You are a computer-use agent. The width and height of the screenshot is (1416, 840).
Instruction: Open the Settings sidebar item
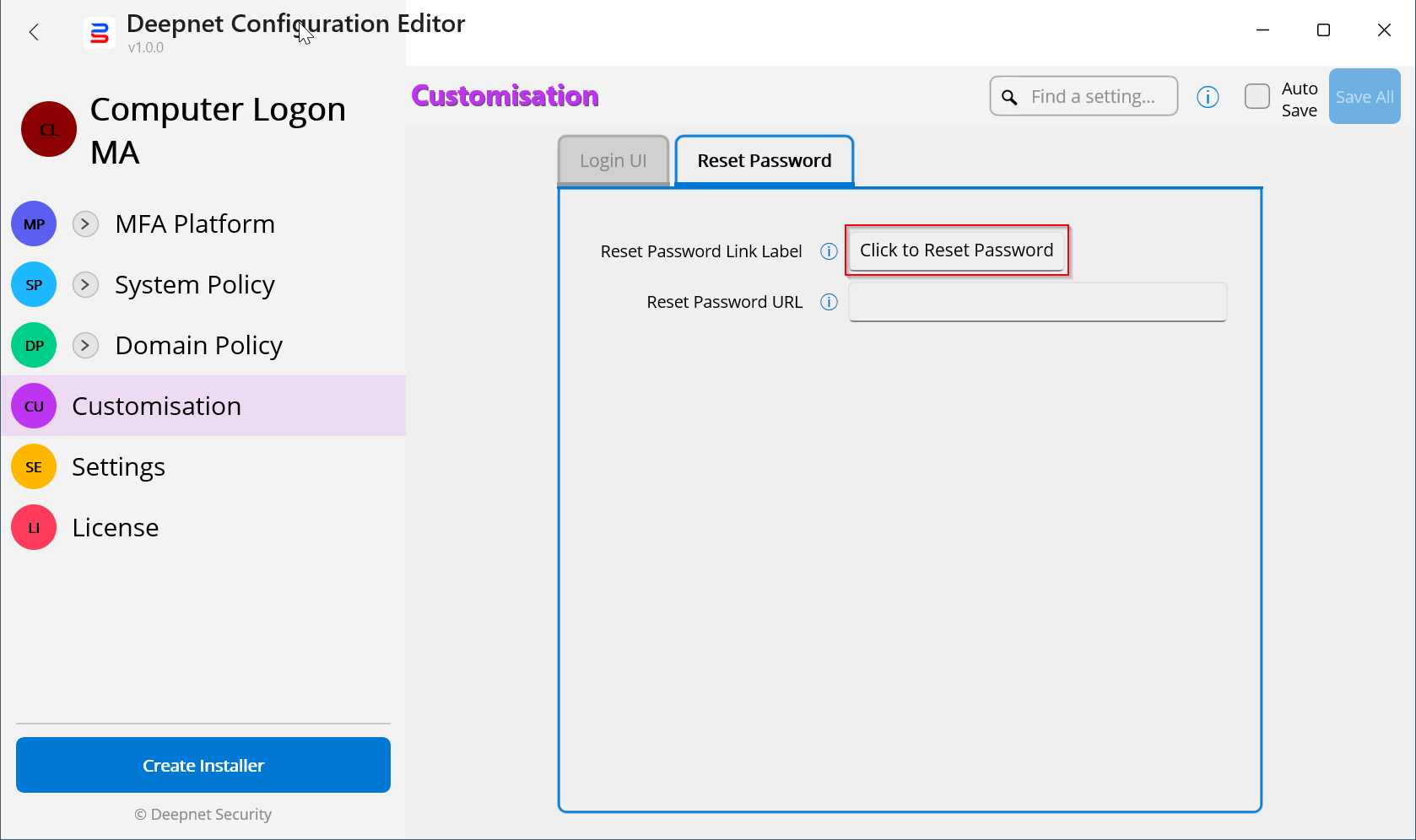point(119,467)
